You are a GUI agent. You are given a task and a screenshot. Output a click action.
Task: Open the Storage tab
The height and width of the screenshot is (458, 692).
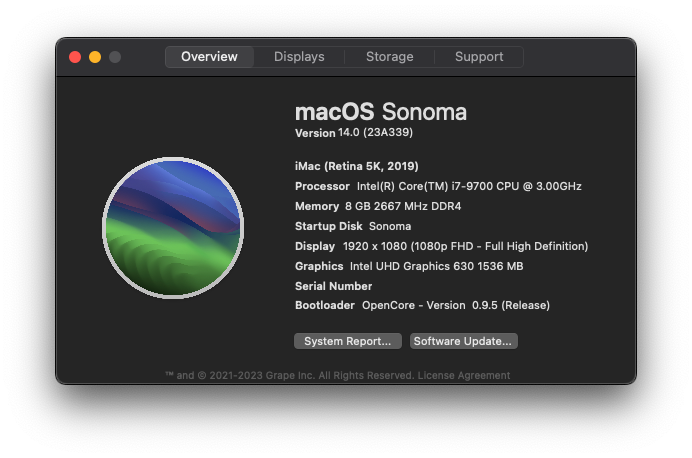click(389, 57)
